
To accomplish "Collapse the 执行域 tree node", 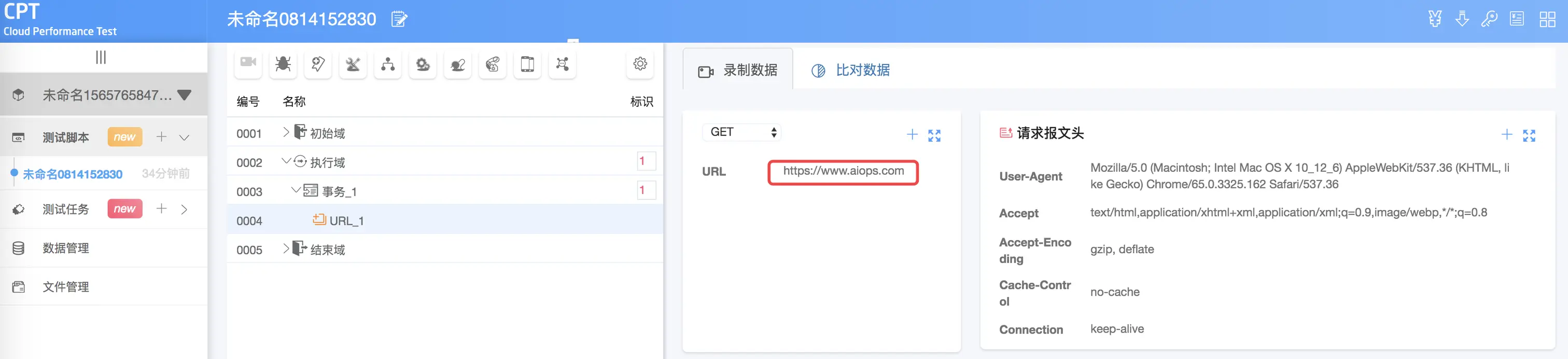I will [286, 161].
